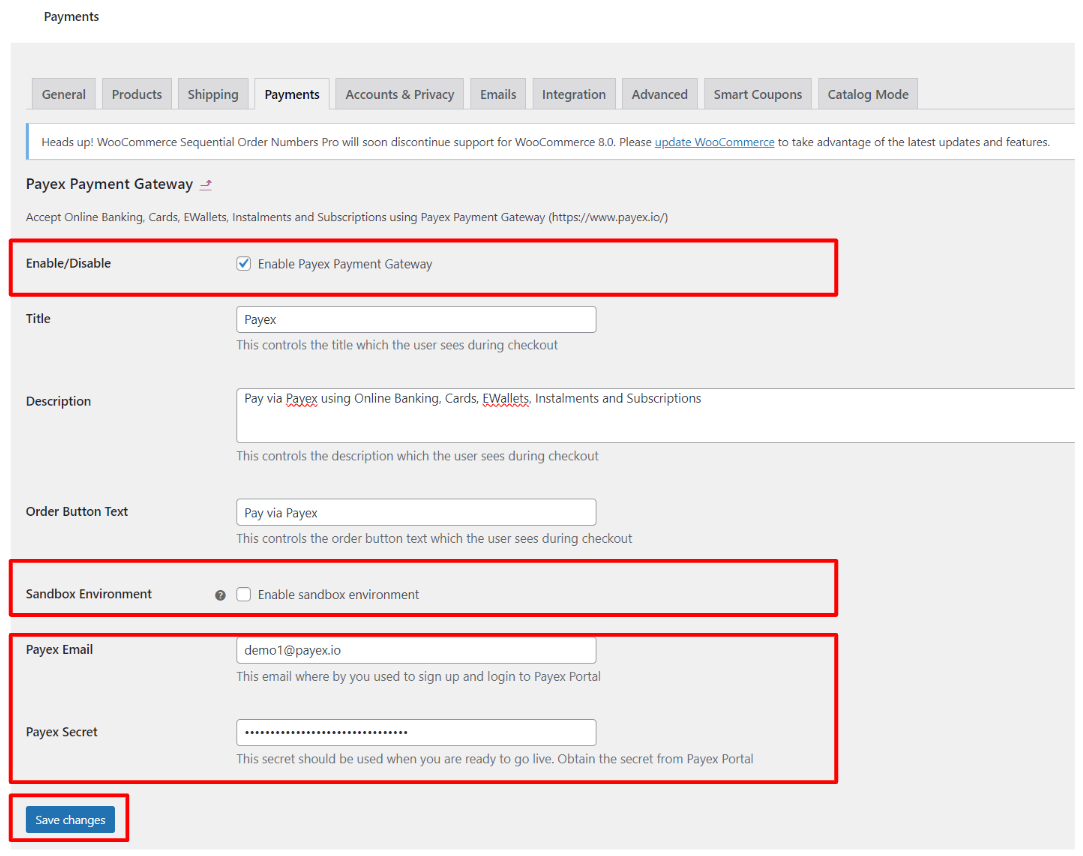
Task: Open the Accounts & Privacy tab
Action: [400, 95]
